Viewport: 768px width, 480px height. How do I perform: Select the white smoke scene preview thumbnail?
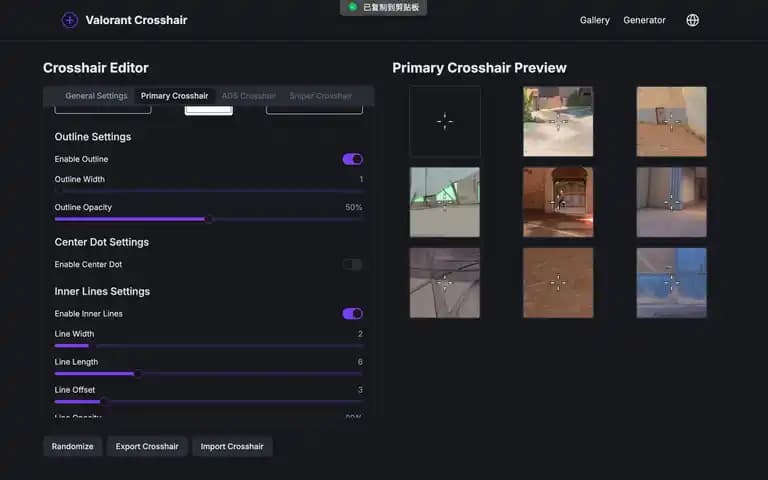558,121
